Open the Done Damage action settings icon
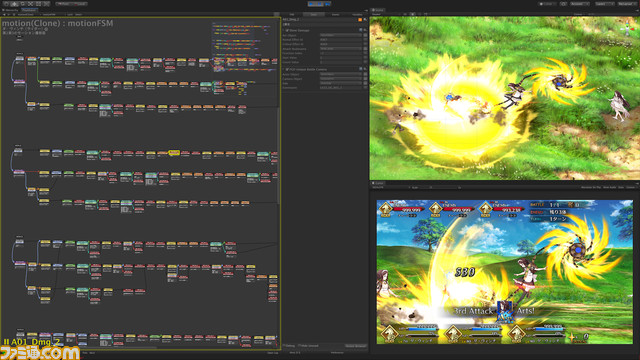The height and width of the screenshot is (360, 640). click(x=365, y=30)
